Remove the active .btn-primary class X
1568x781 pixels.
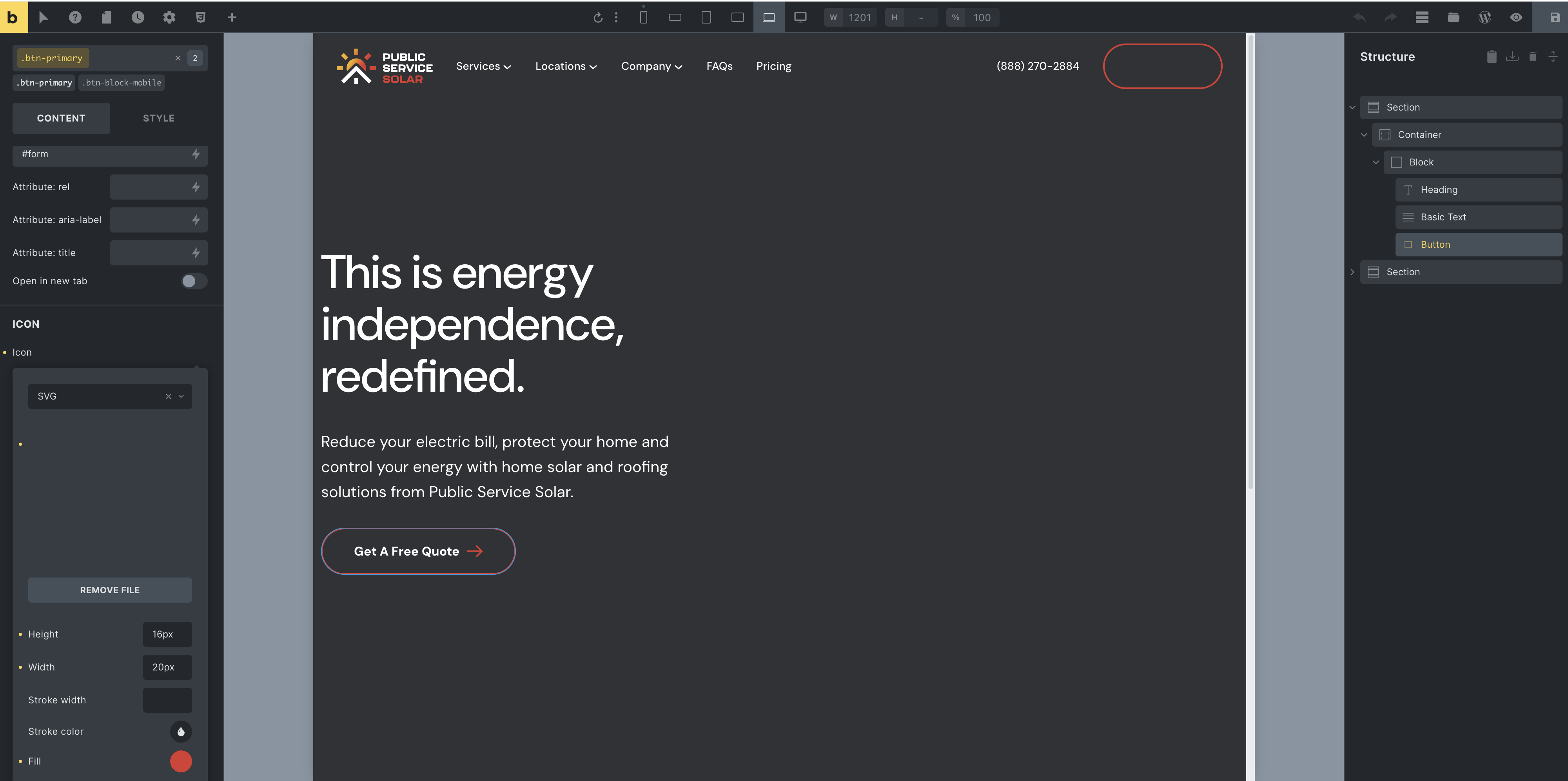[178, 58]
